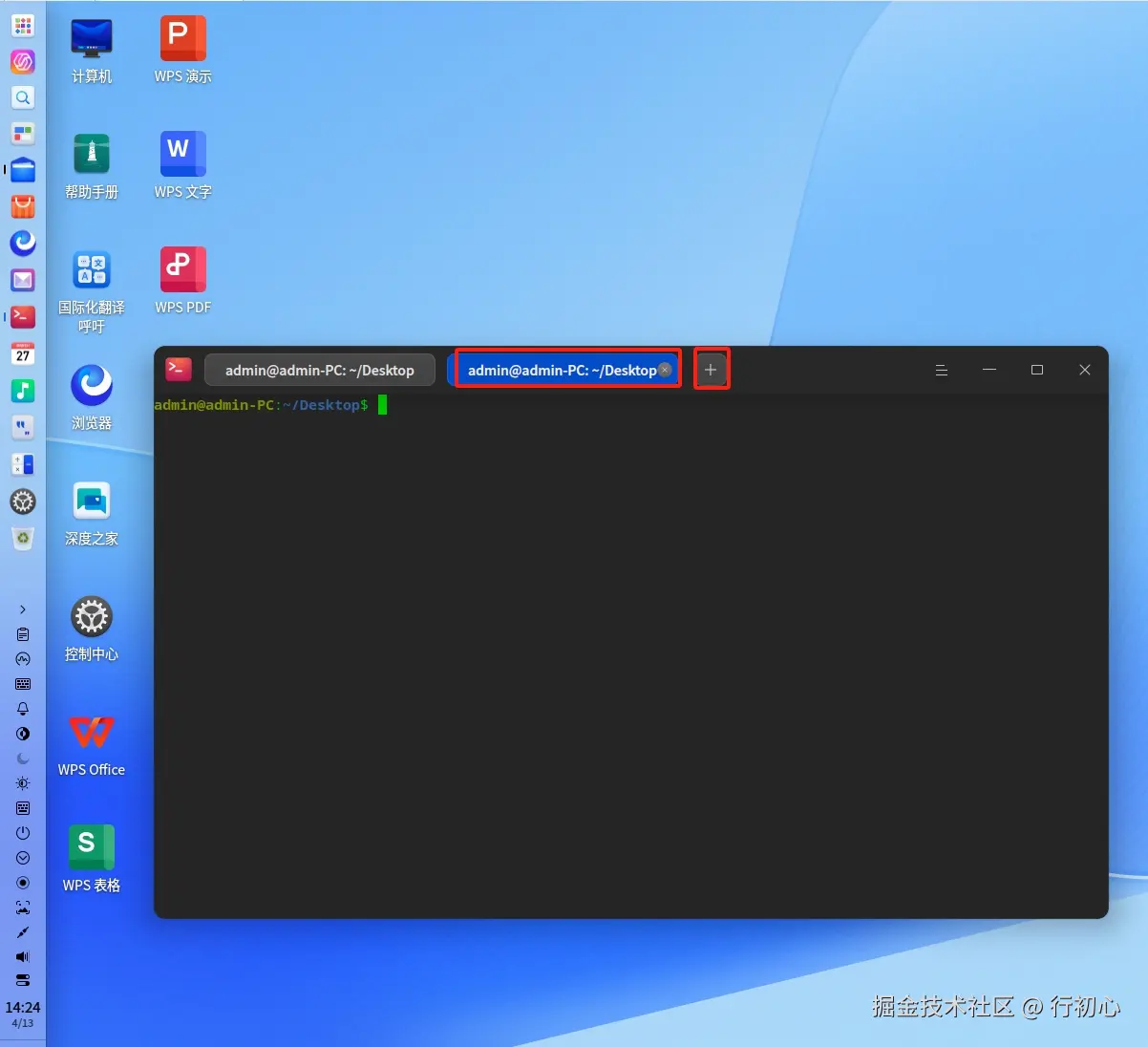Open the WPS Office desktop icon
Image resolution: width=1148 pixels, height=1047 pixels.
tap(92, 745)
